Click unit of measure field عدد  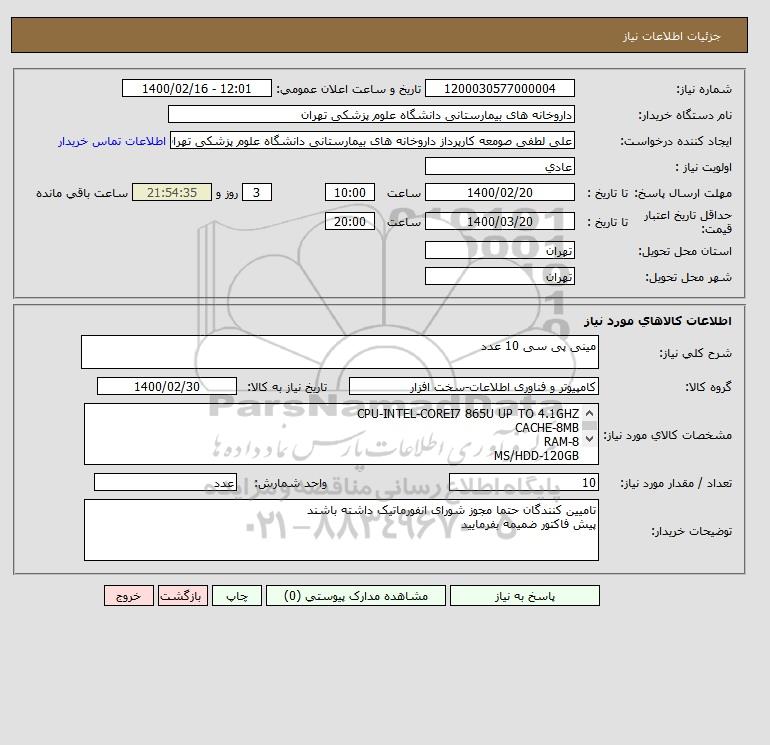tap(165, 482)
